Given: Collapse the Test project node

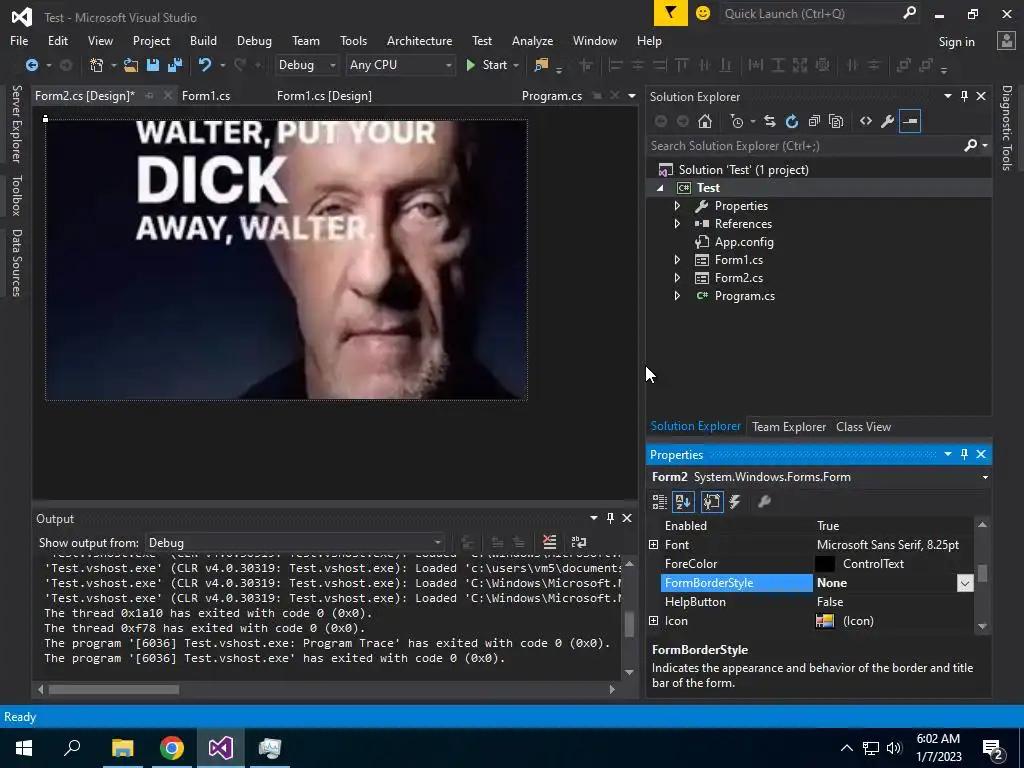Looking at the screenshot, I should 660,188.
